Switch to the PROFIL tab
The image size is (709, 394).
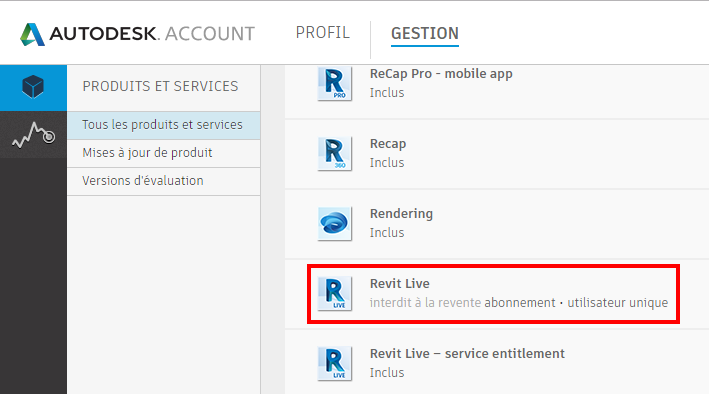point(323,33)
